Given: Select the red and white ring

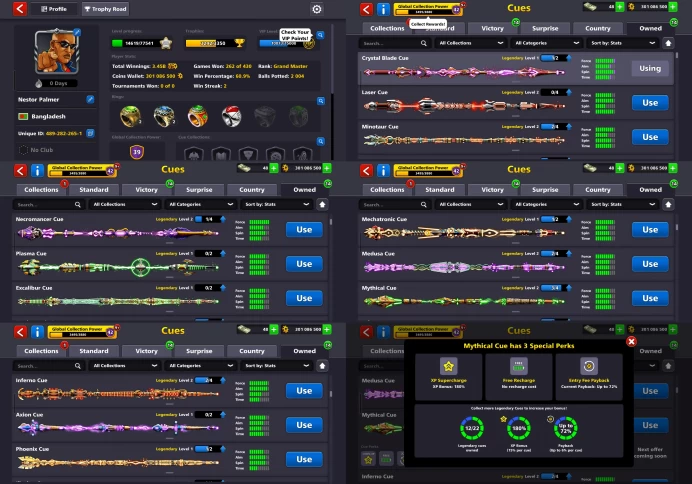Looking at the screenshot, I should point(232,116).
